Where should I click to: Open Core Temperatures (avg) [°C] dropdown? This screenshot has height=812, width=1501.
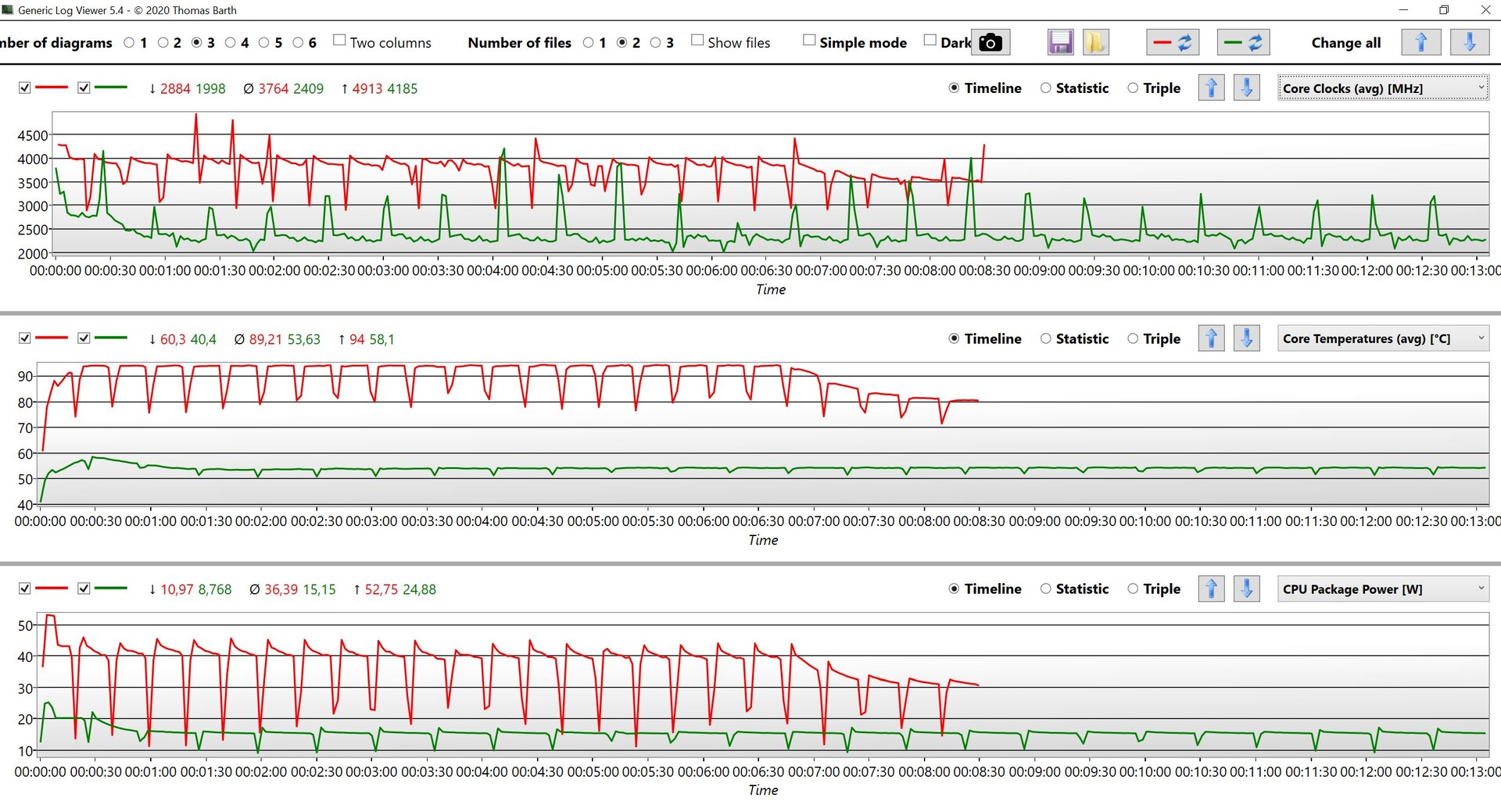1383,338
